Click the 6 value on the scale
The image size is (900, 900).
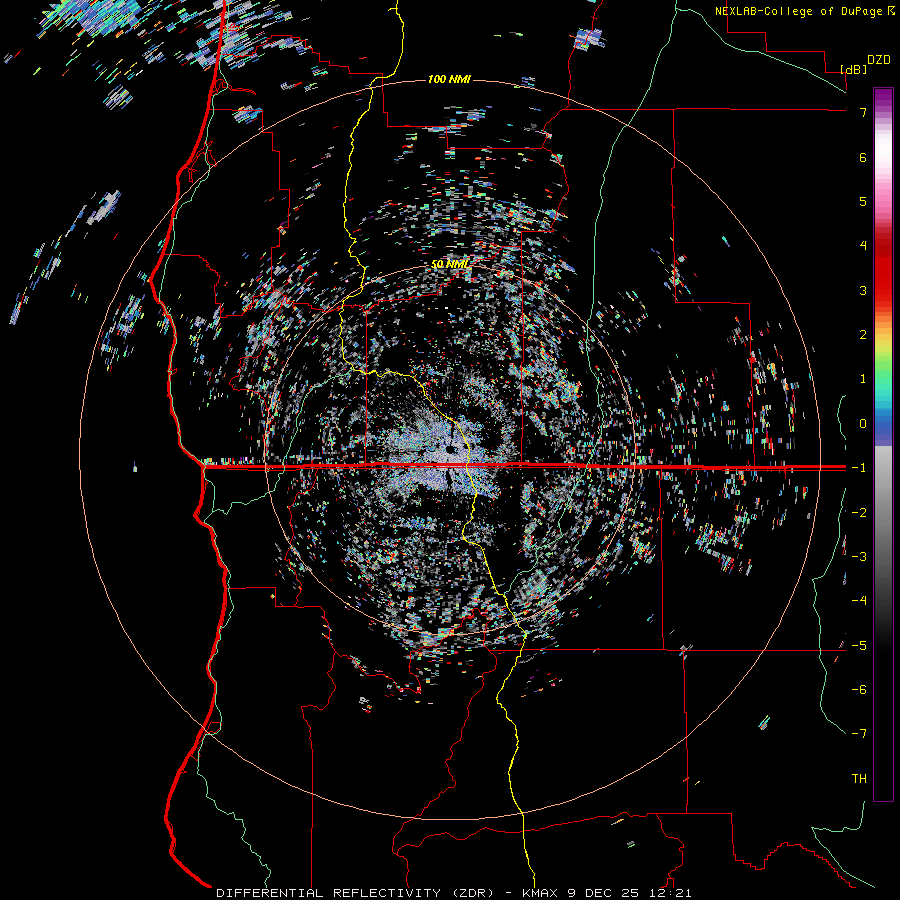tap(863, 157)
